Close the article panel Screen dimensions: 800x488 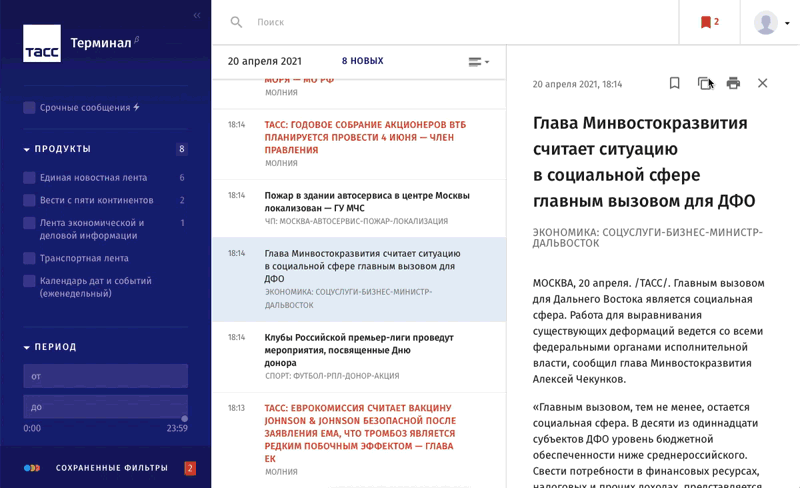click(x=762, y=83)
